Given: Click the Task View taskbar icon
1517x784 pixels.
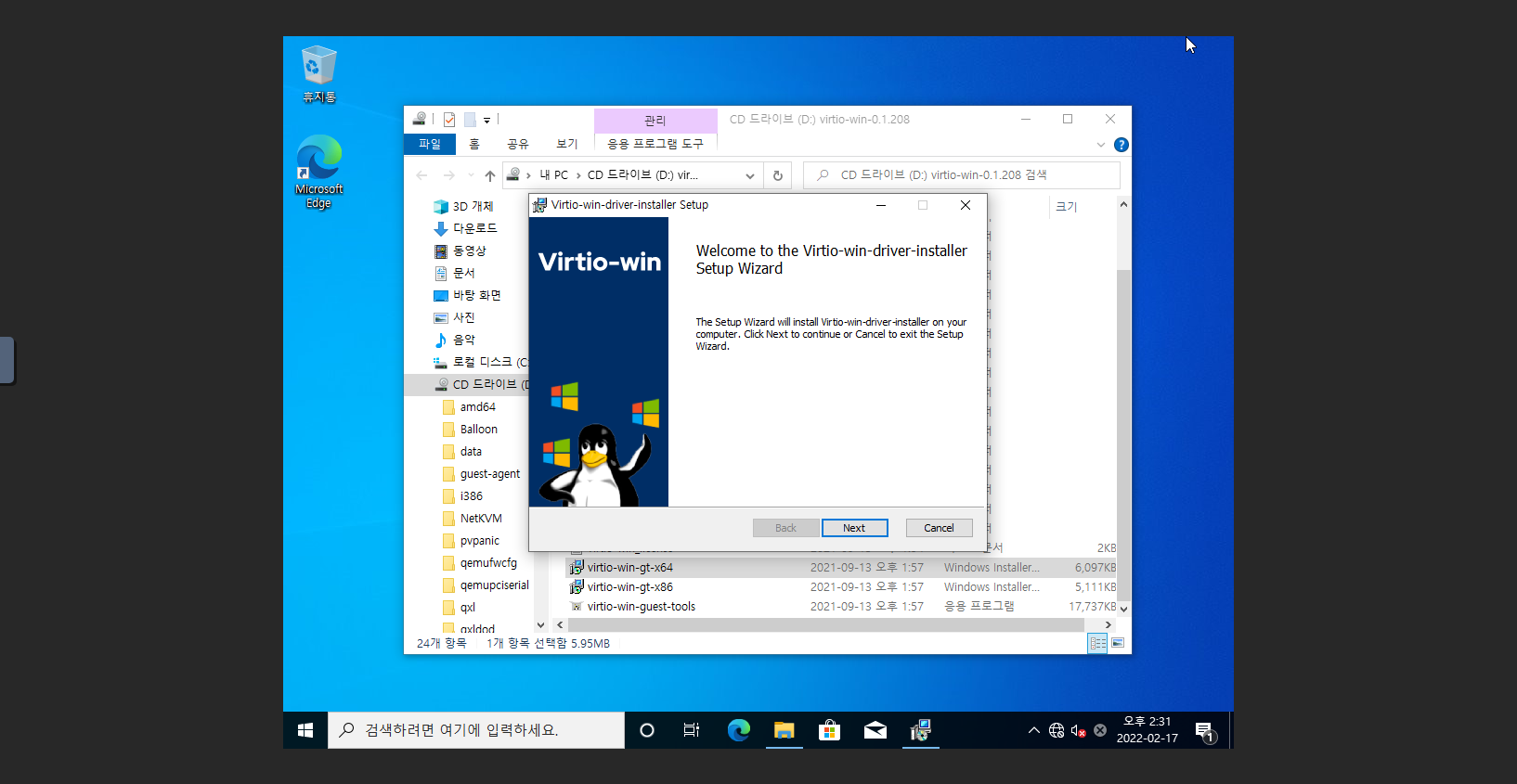Looking at the screenshot, I should (x=692, y=730).
